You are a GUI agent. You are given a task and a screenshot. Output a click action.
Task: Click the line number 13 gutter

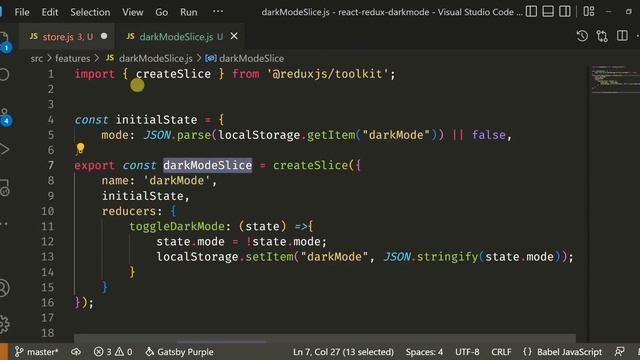point(48,257)
